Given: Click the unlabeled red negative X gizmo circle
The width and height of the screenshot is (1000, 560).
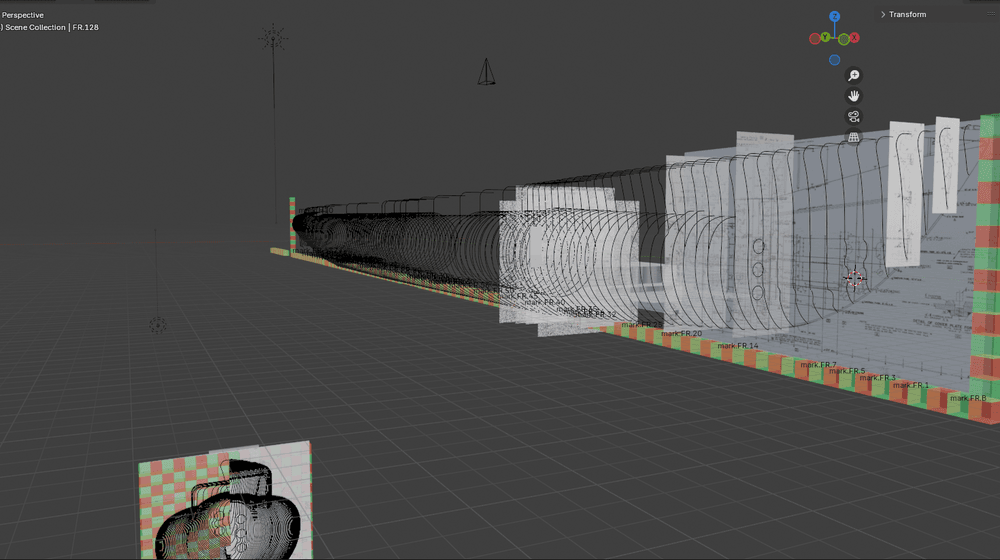Looking at the screenshot, I should 814,39.
